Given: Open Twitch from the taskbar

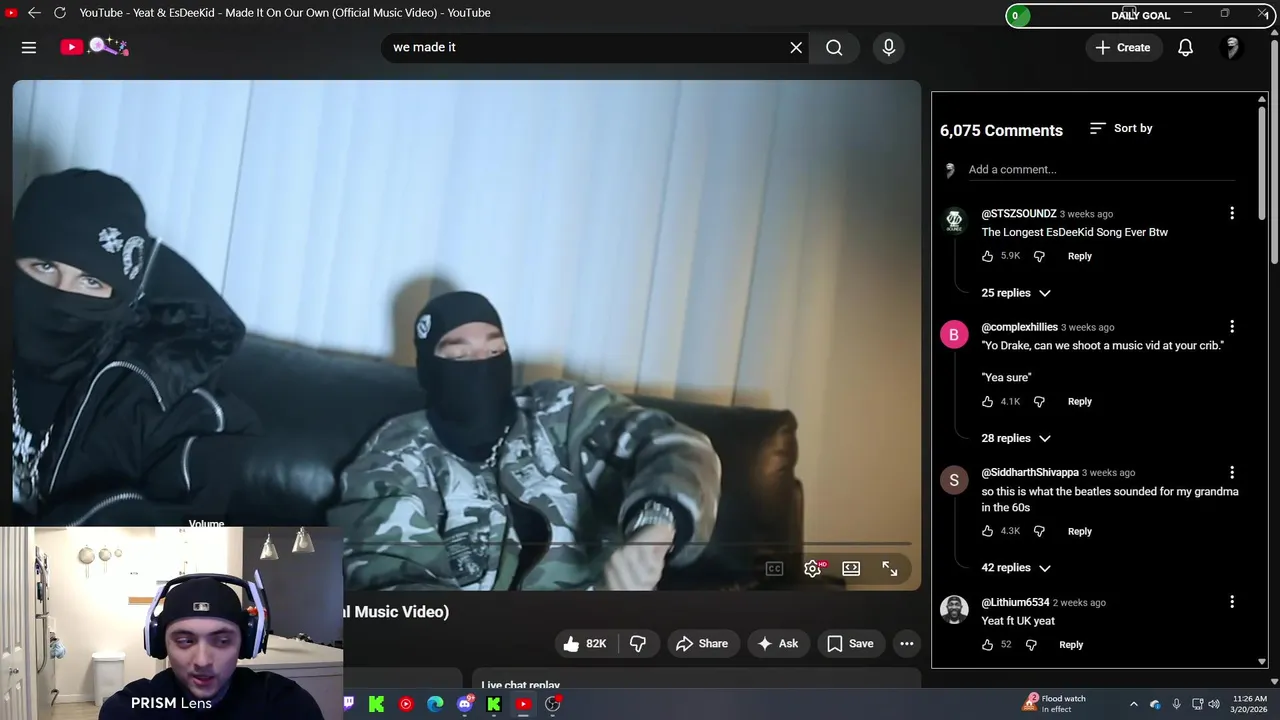Looking at the screenshot, I should point(348,704).
